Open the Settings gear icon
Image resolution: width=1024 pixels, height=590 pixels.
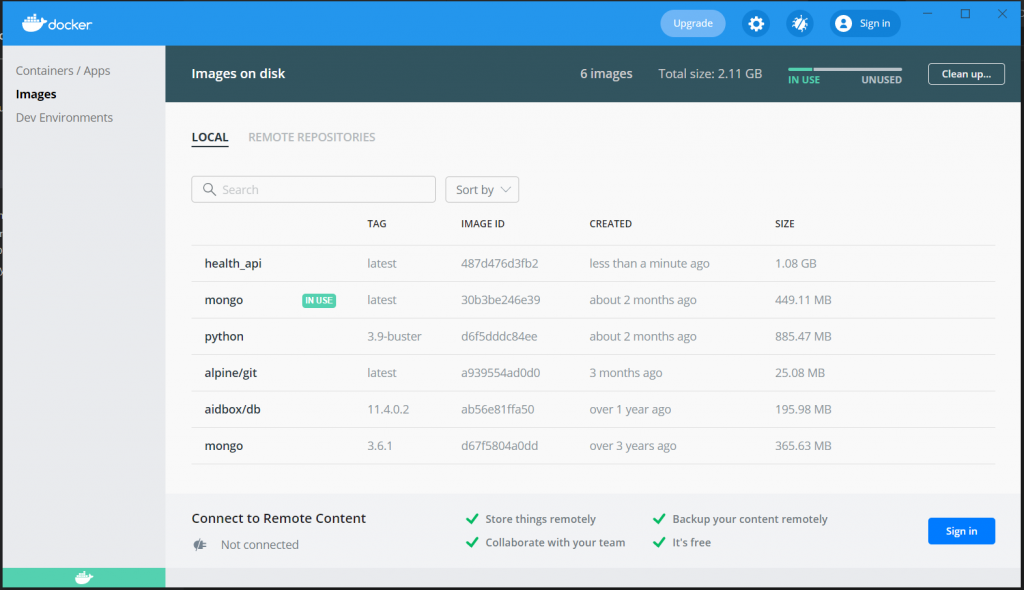pos(756,24)
